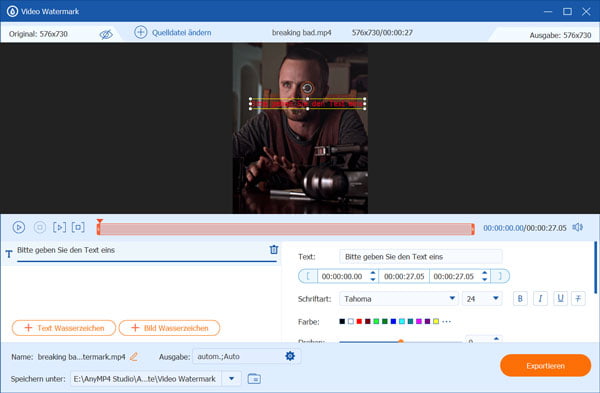Pick the dark green color swatch
The image size is (600, 393).
[385, 321]
